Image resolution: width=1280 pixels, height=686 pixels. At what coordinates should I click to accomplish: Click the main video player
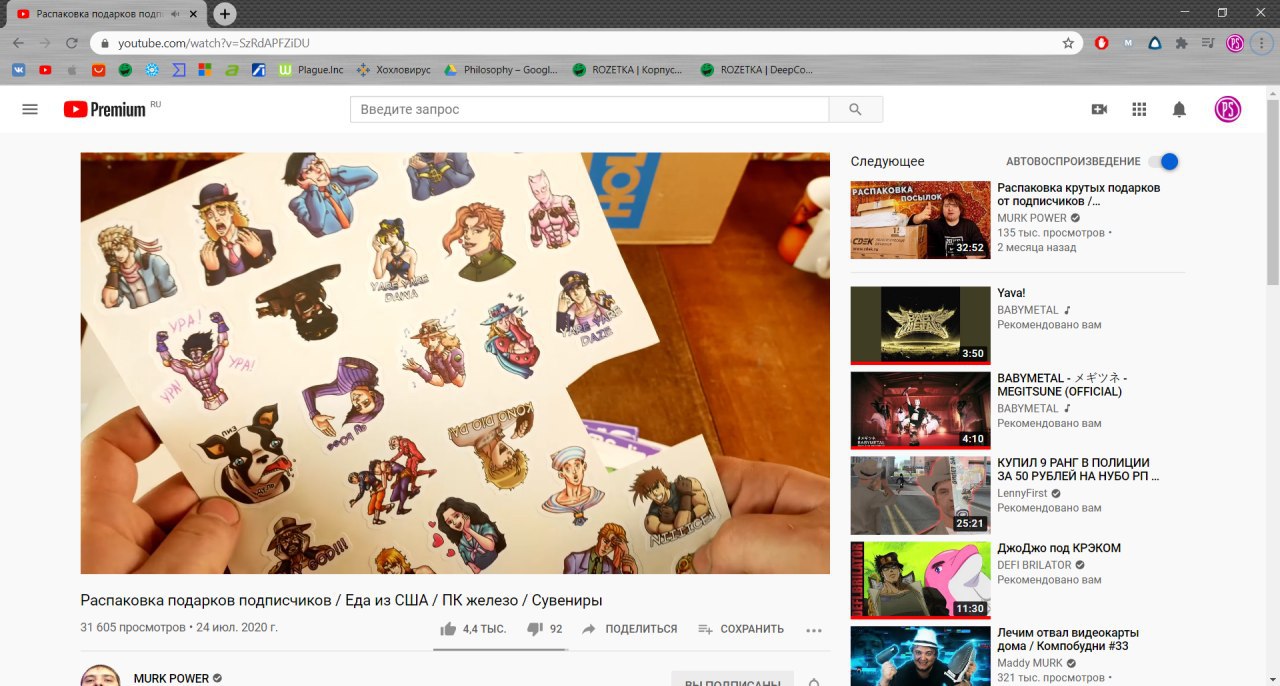tap(455, 363)
